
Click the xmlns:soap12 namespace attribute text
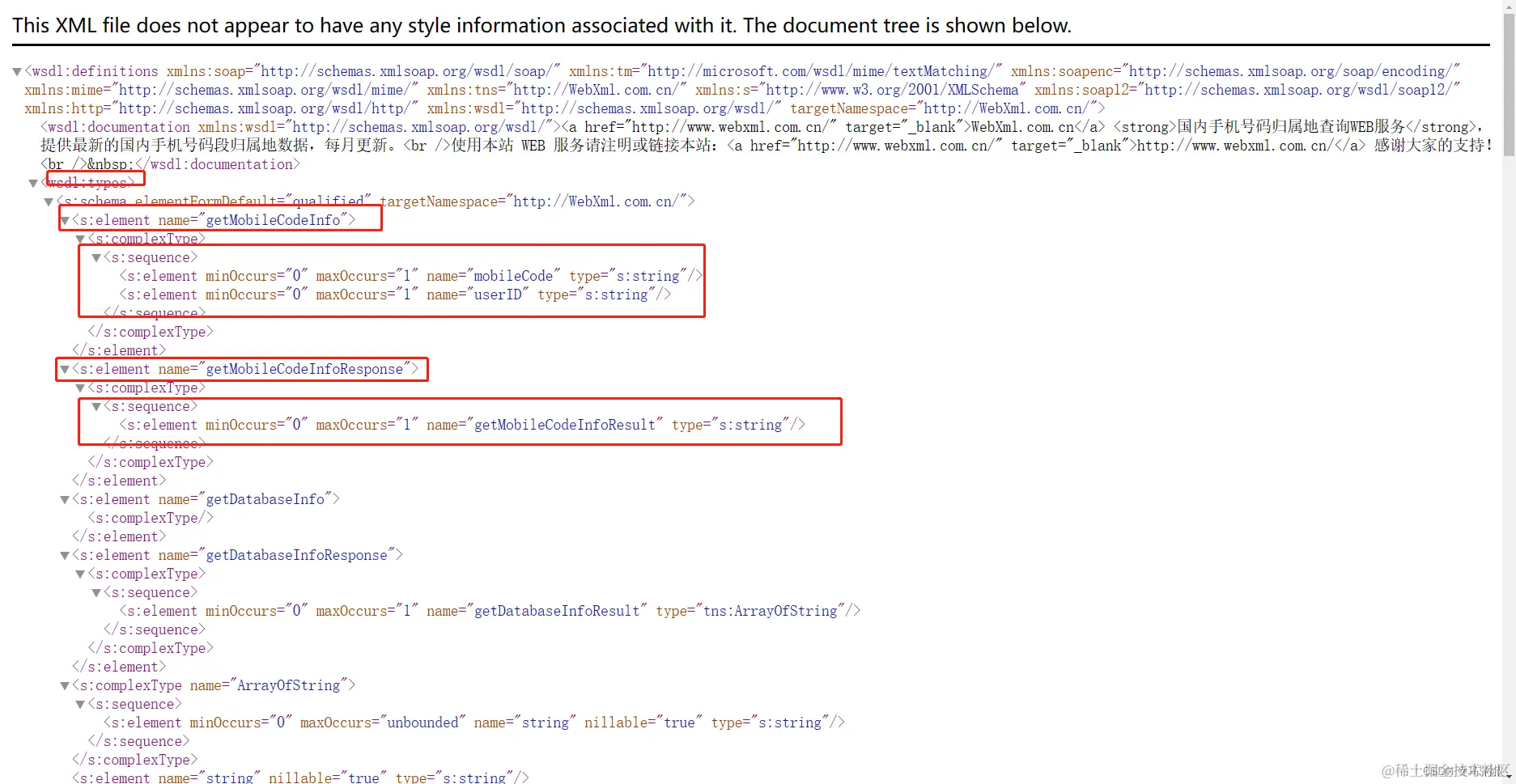pyautogui.click(x=1247, y=91)
